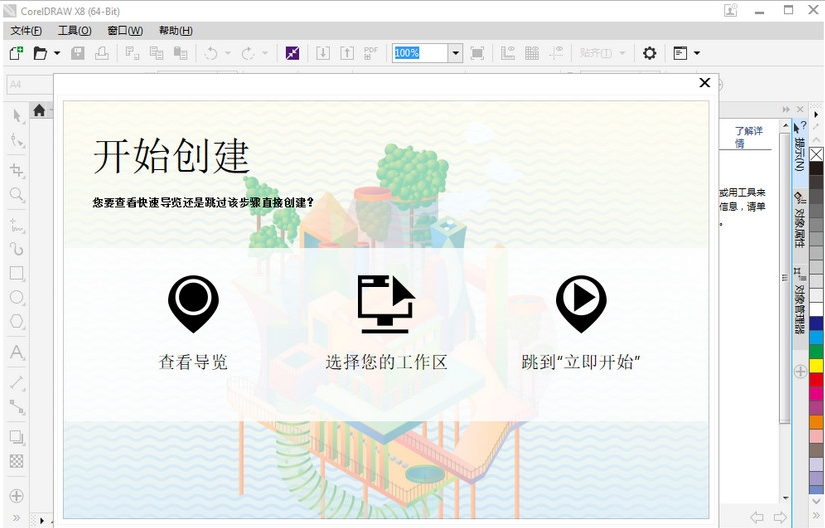Open the 帮助(H) menu
The height and width of the screenshot is (528, 825).
point(176,31)
